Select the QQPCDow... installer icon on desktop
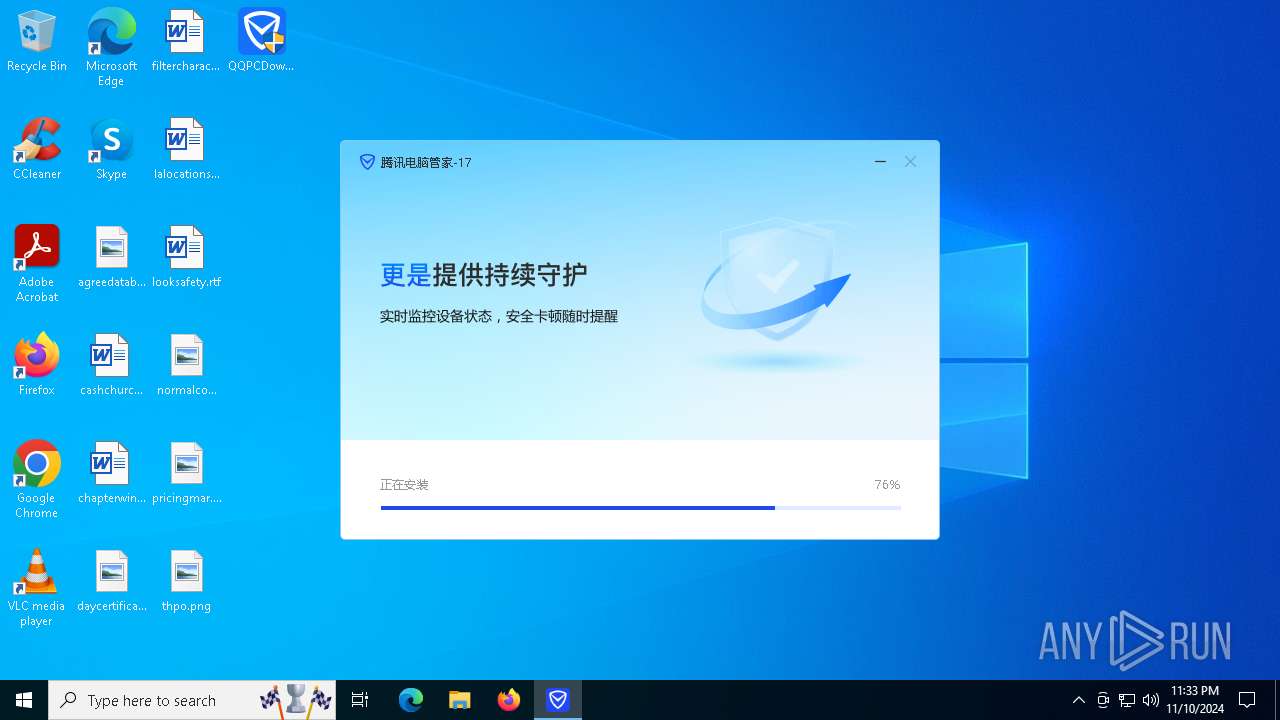 click(x=261, y=41)
